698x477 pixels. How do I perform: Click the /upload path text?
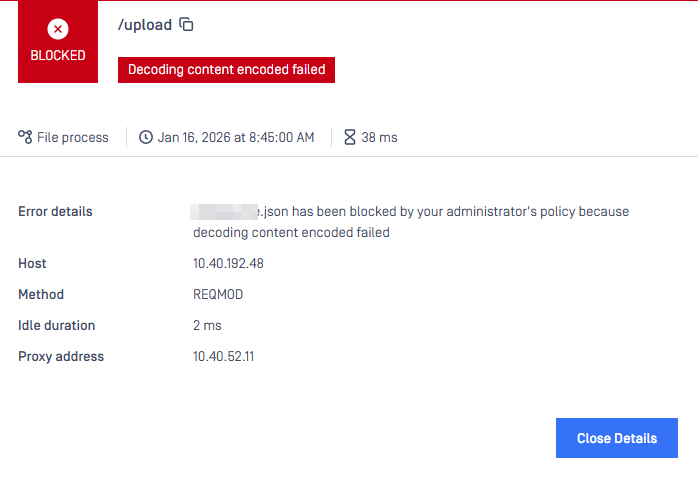[x=144, y=25]
